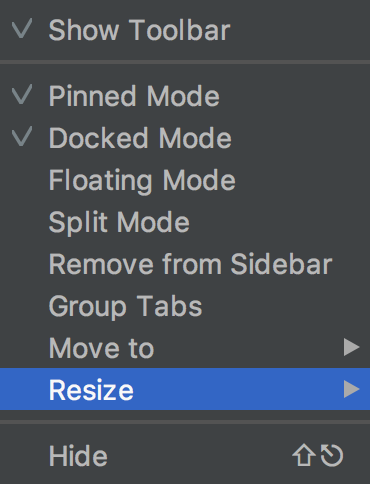Click the triangle arrow icon on Move to
Screen dimensions: 370x484
(352, 347)
